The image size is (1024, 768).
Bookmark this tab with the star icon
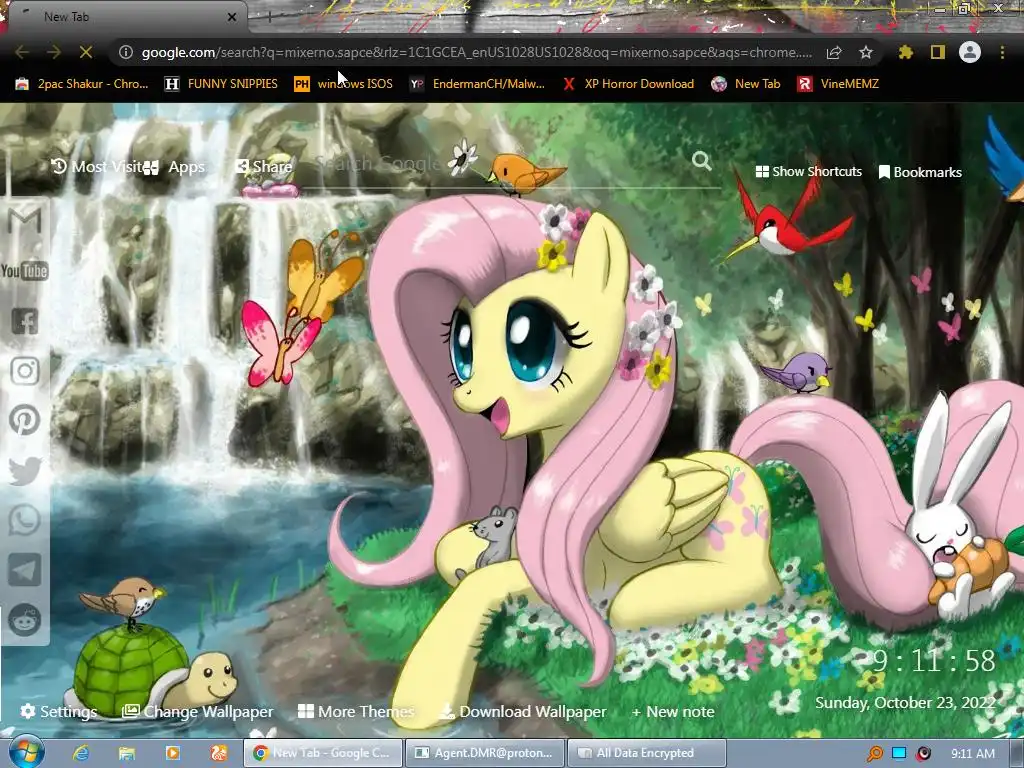click(866, 52)
